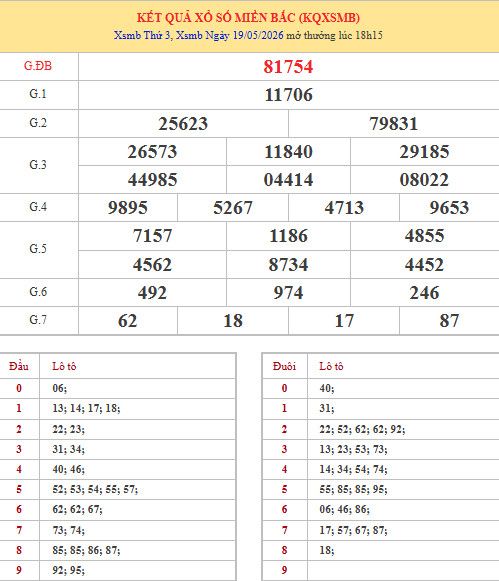Click Đầu 9 row 92; 95;
The height and width of the screenshot is (581, 499).
pos(68,570)
